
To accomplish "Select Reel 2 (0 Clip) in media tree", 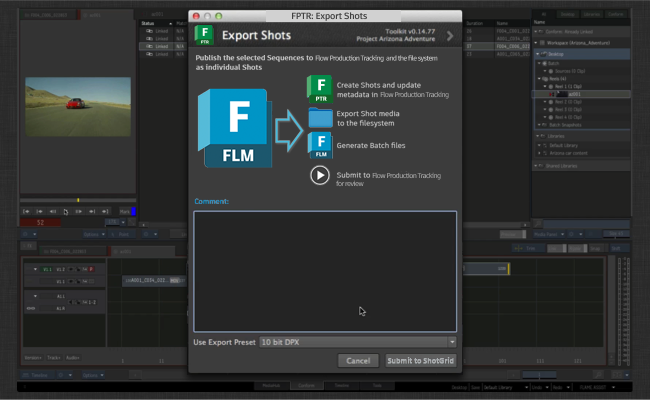I will pyautogui.click(x=568, y=102).
